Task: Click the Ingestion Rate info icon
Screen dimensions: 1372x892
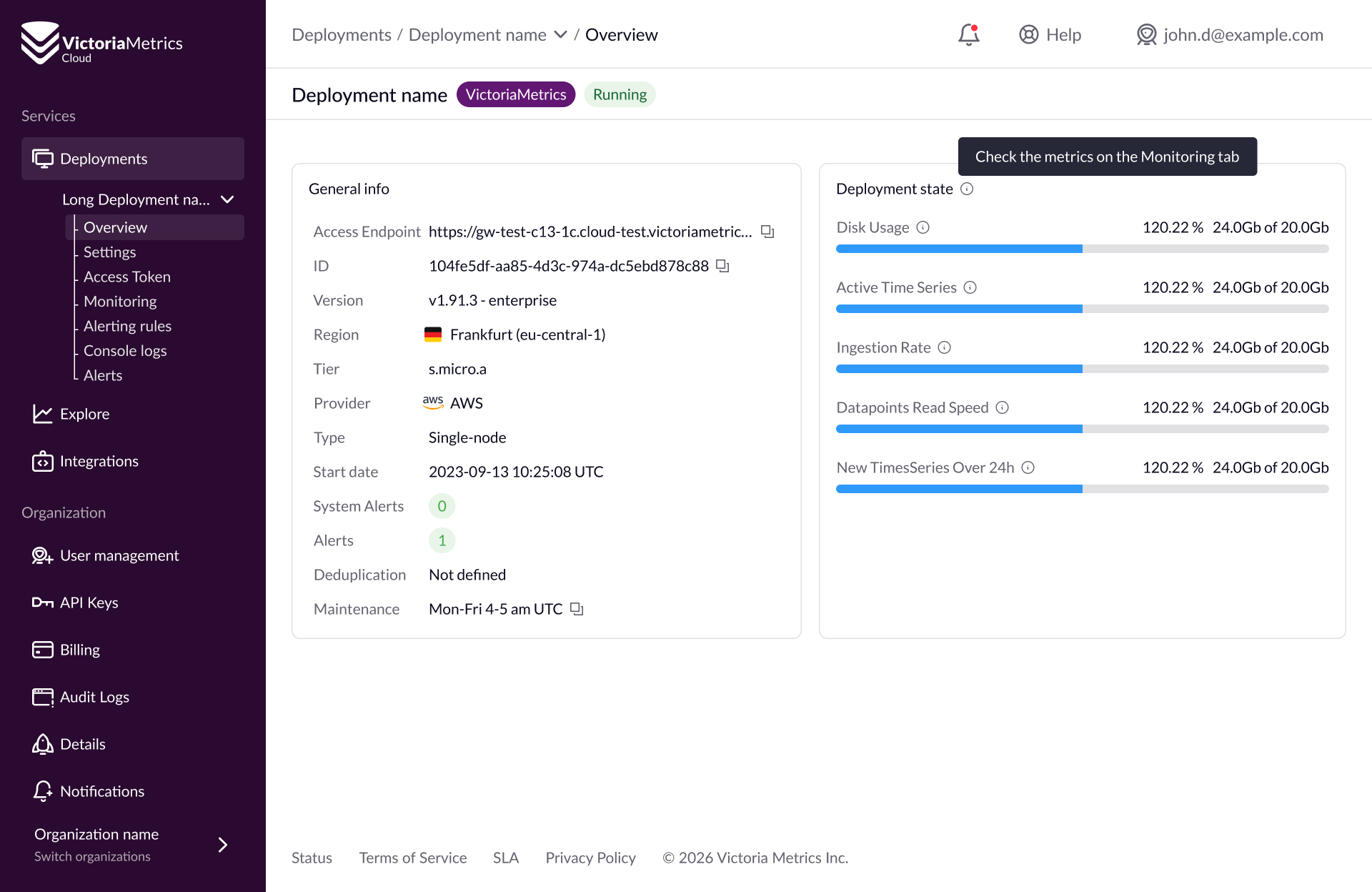Action: (x=945, y=347)
